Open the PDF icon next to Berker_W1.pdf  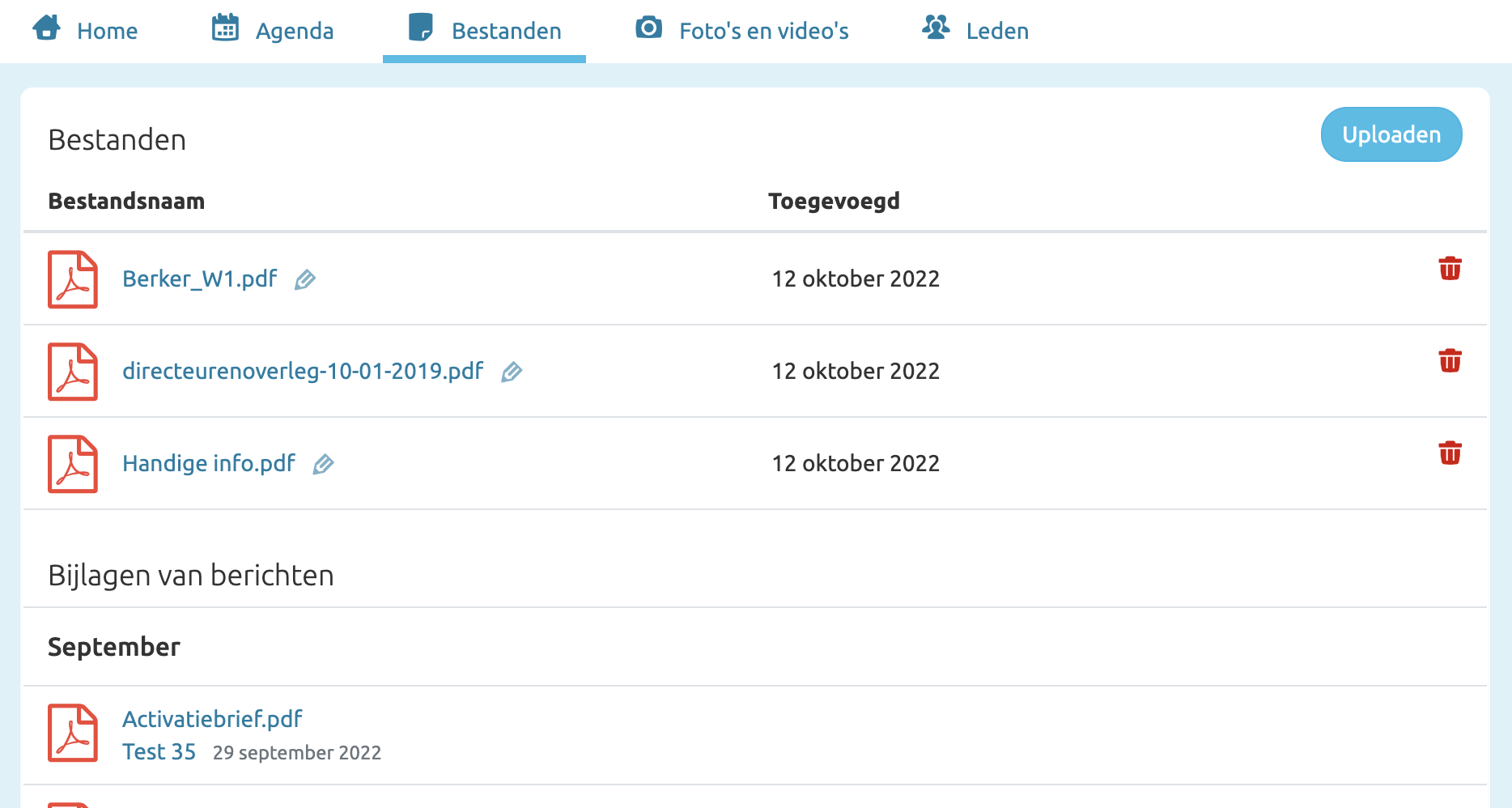click(72, 279)
